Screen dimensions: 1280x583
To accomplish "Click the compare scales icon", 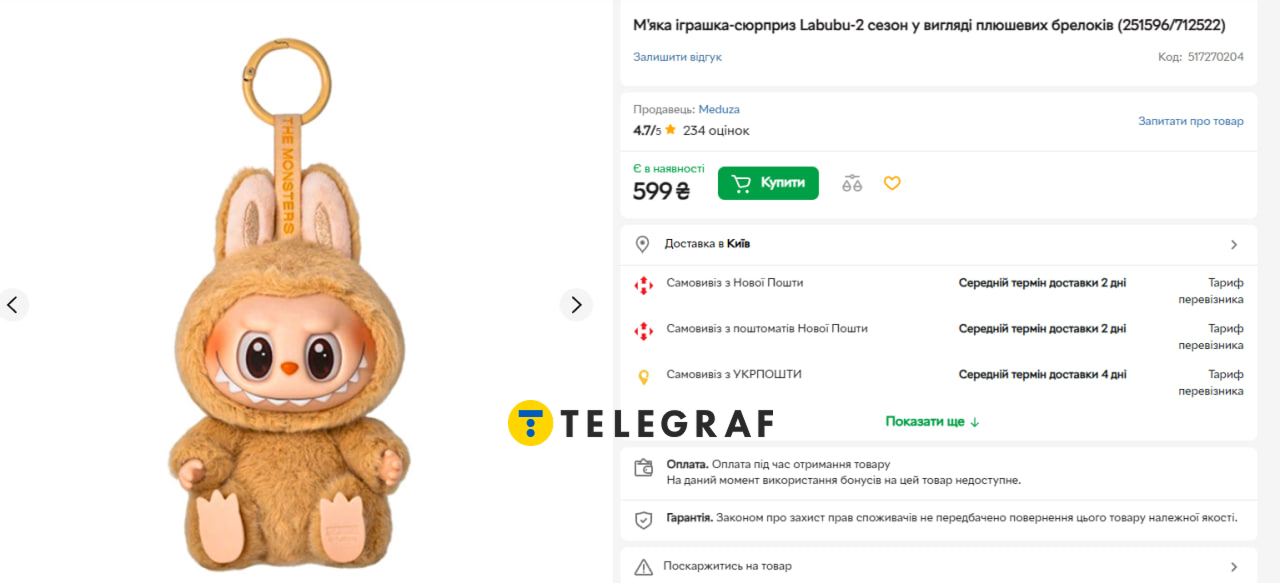I will pyautogui.click(x=852, y=183).
